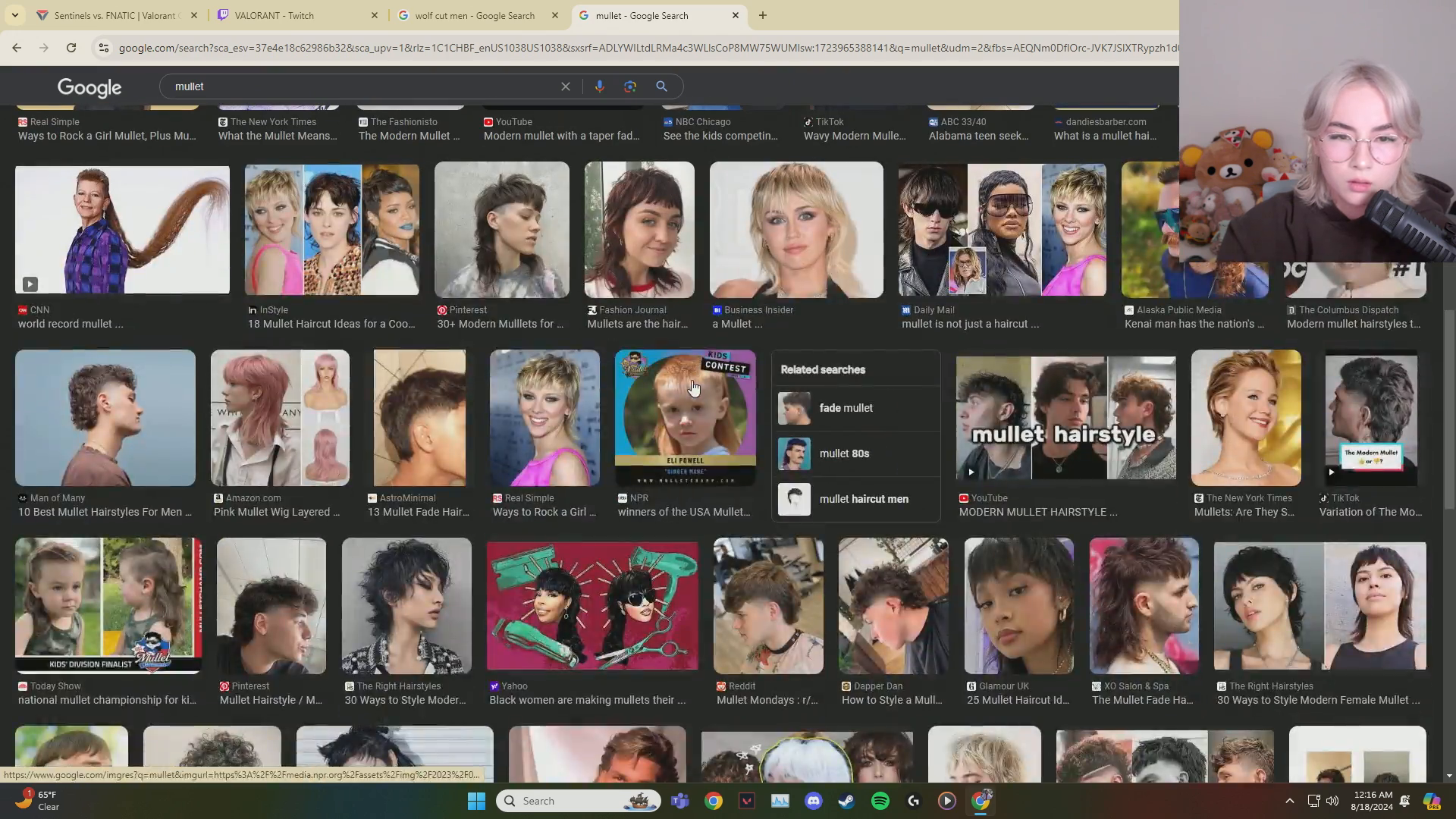
Task: Open CNN world record mullet thumbnail
Action: [x=122, y=230]
